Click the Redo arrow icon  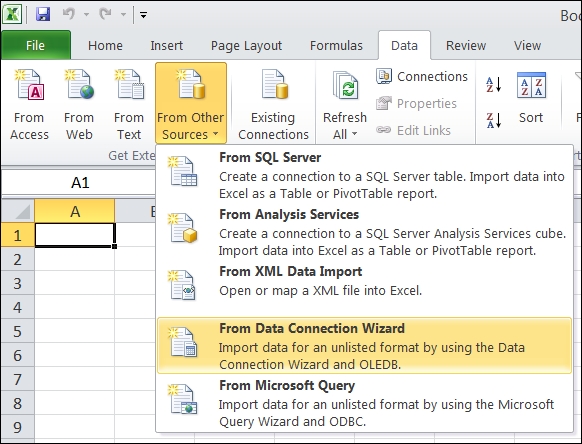(106, 14)
